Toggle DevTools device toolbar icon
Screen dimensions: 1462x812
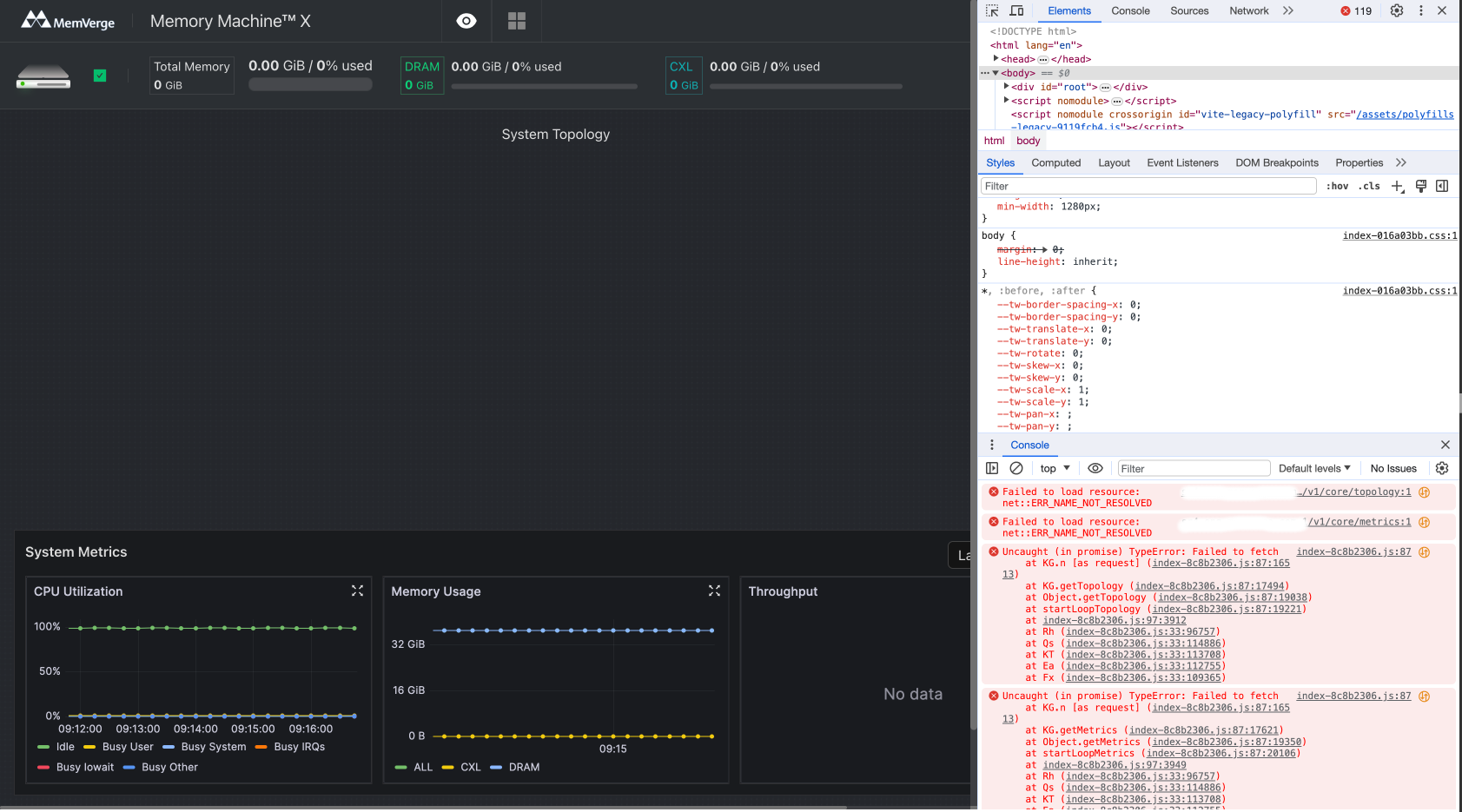pos(1016,10)
